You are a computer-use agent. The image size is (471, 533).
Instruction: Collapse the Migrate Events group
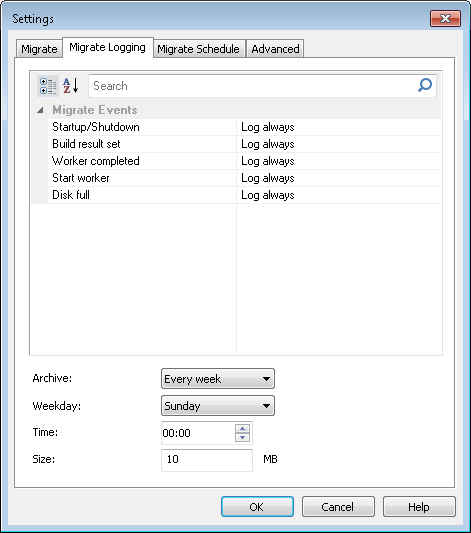point(40,110)
